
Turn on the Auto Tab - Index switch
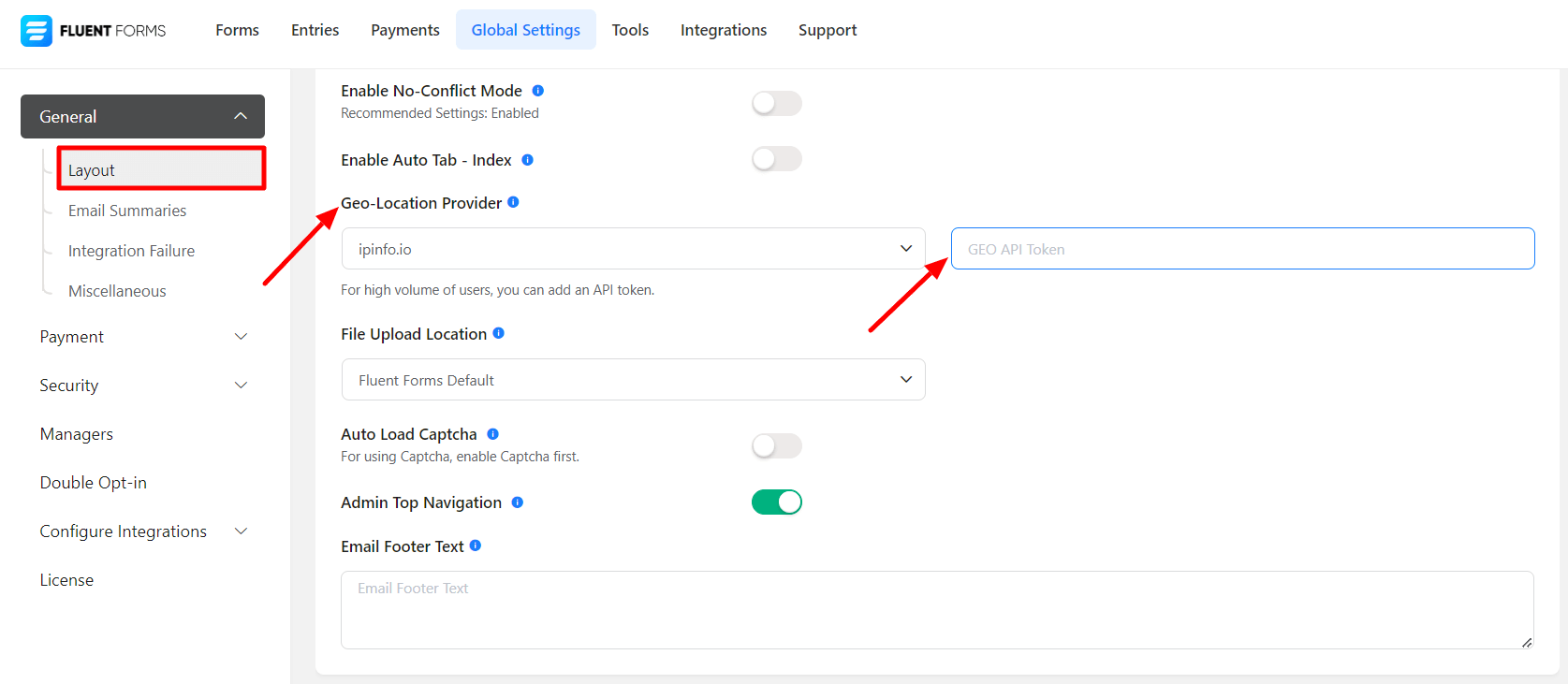776,159
